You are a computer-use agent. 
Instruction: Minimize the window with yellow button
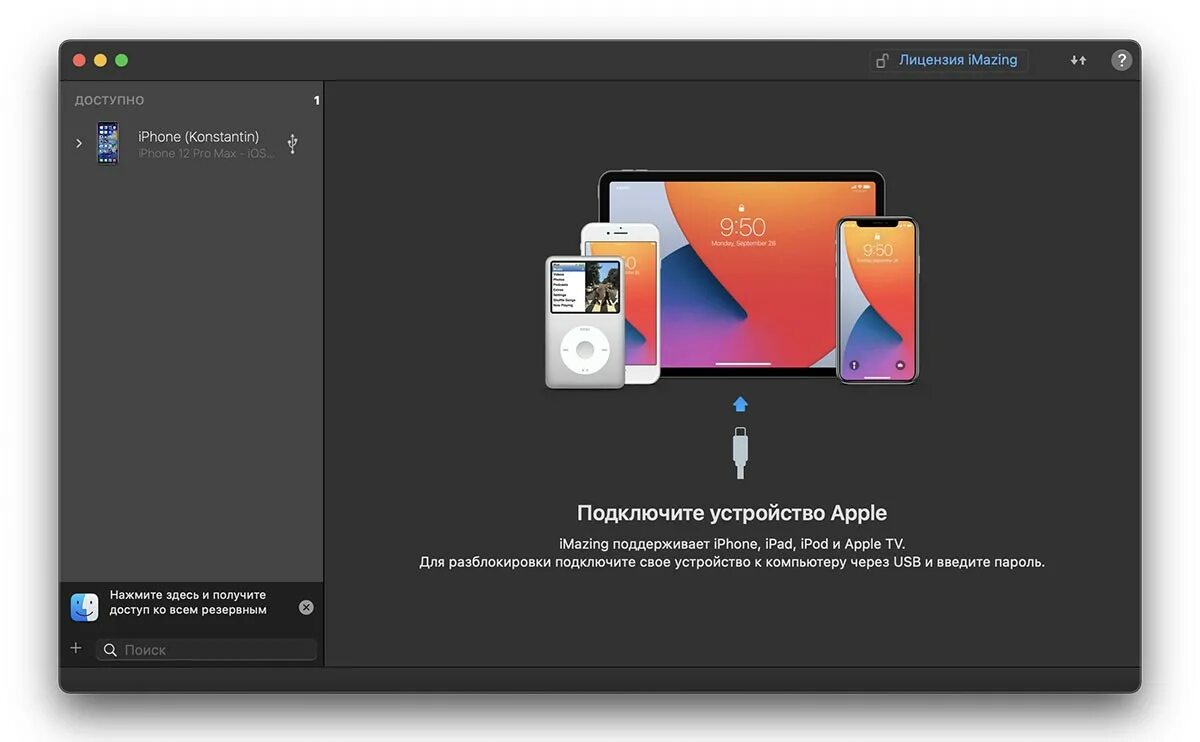(x=100, y=60)
